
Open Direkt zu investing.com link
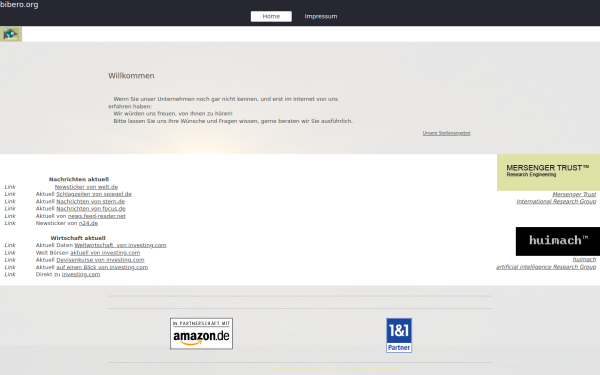(x=81, y=274)
